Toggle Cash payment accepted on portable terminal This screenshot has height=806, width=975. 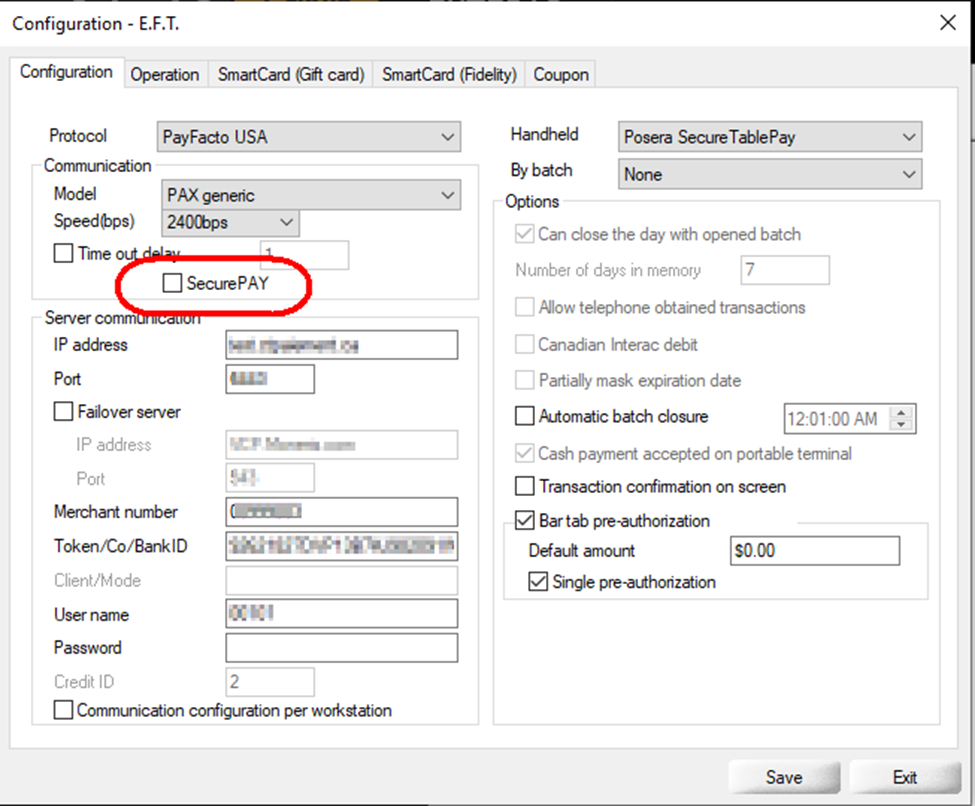pos(525,453)
